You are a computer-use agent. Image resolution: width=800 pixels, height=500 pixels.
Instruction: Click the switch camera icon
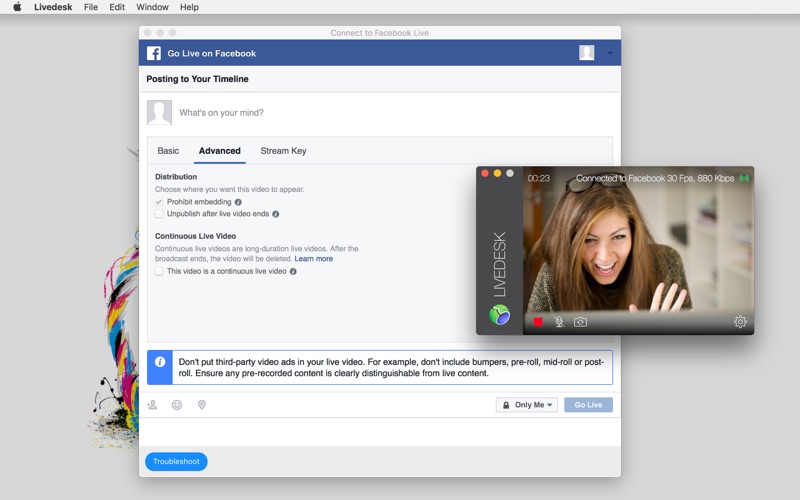(x=580, y=322)
